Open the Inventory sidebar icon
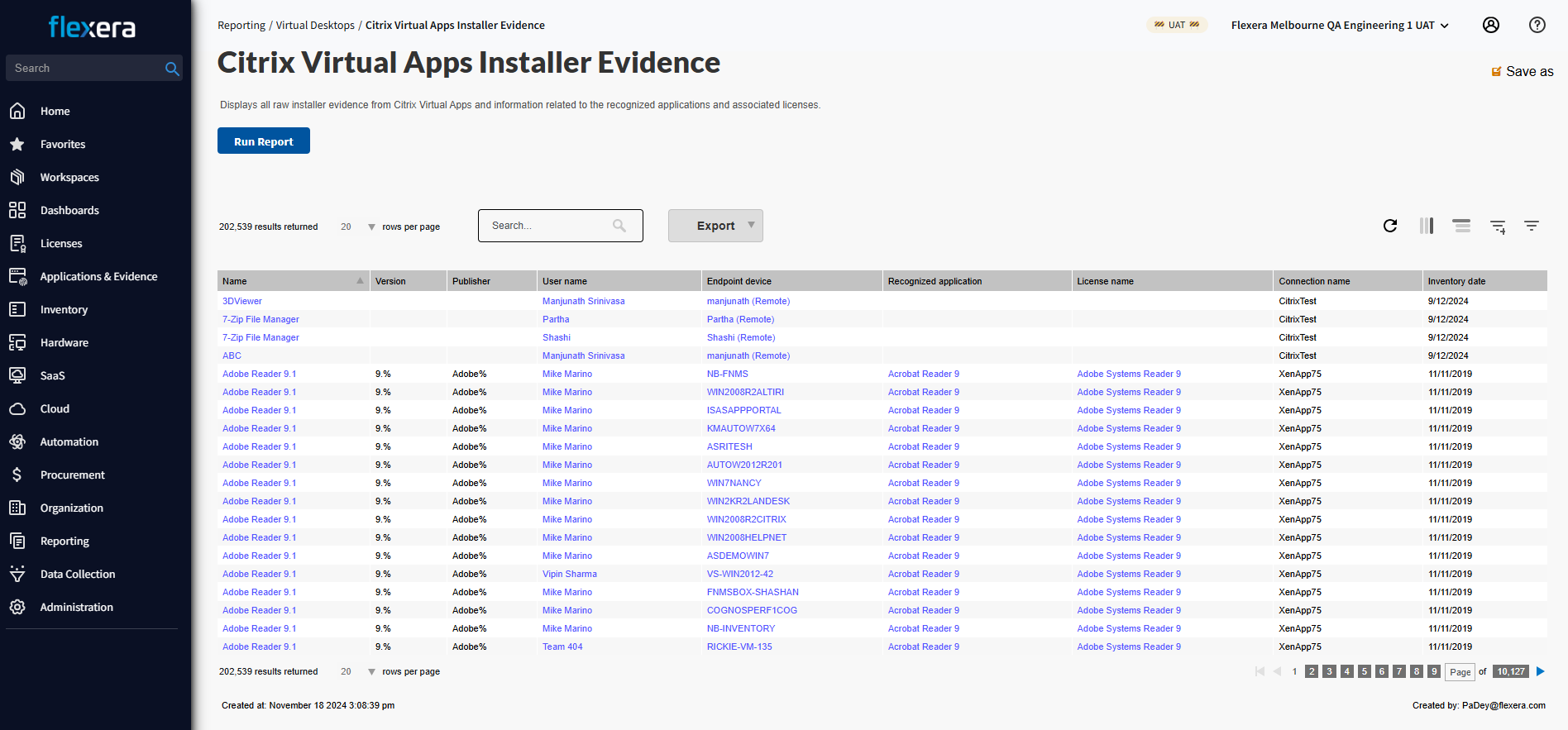Viewport: 1568px width, 730px height. [x=17, y=309]
